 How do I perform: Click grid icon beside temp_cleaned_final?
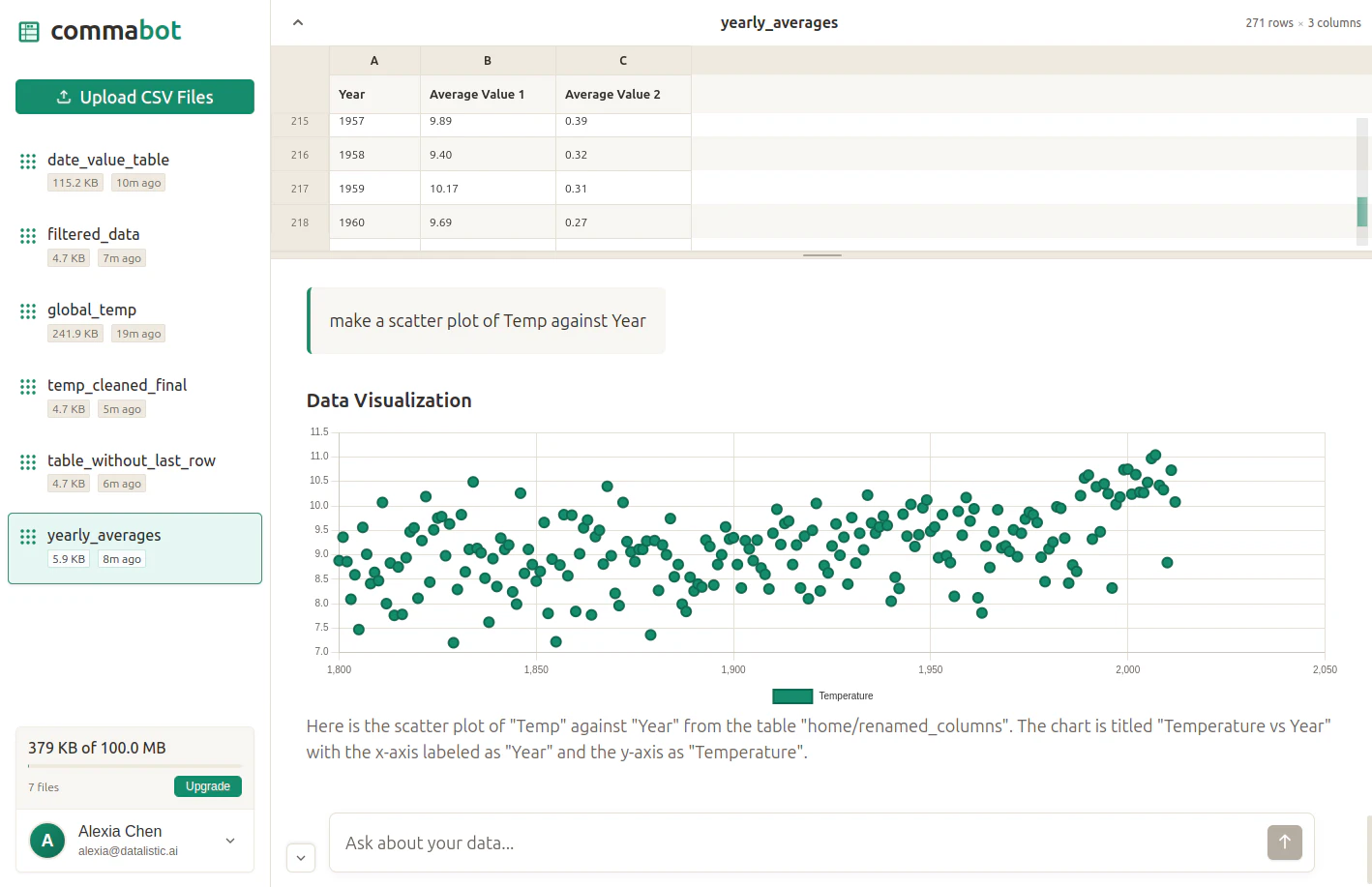(28, 387)
